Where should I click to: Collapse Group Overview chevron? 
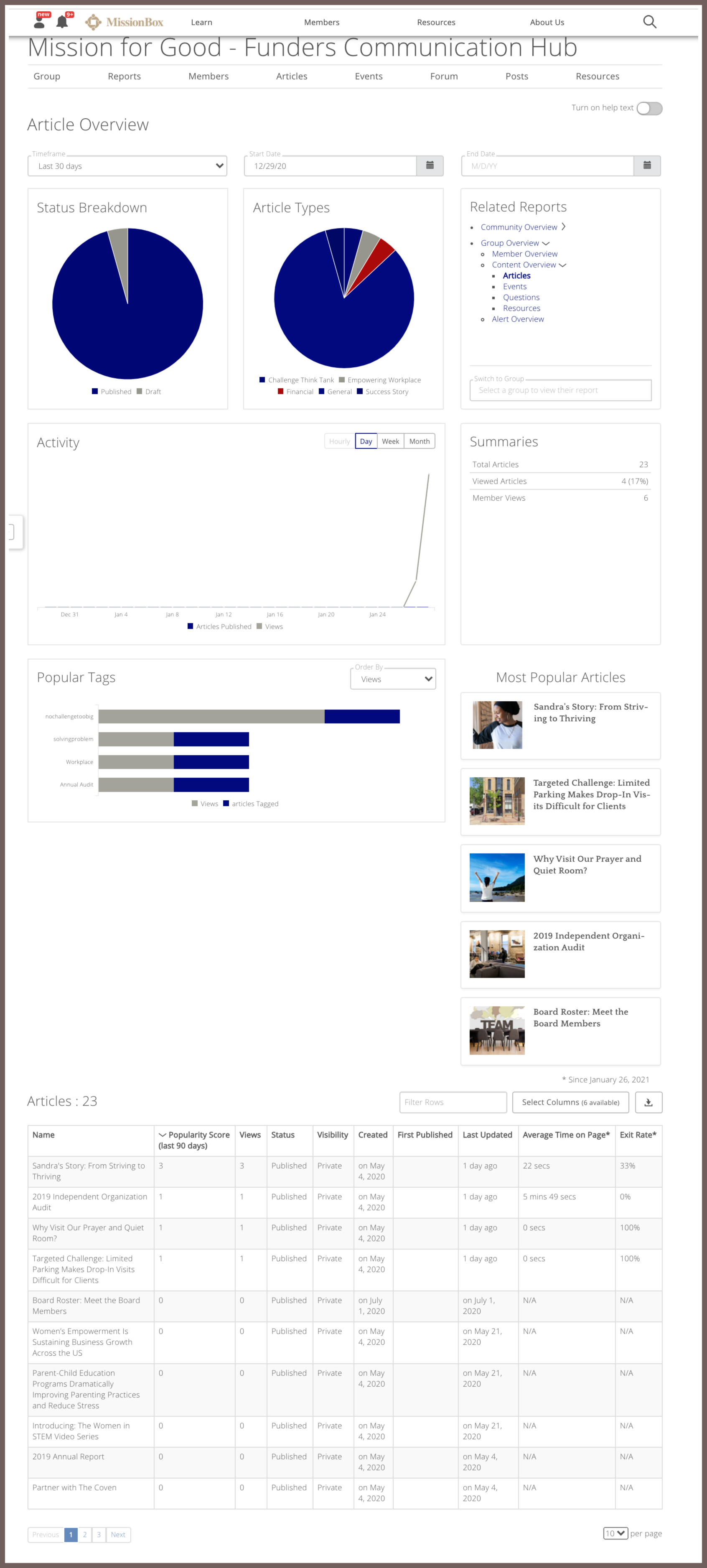click(546, 243)
